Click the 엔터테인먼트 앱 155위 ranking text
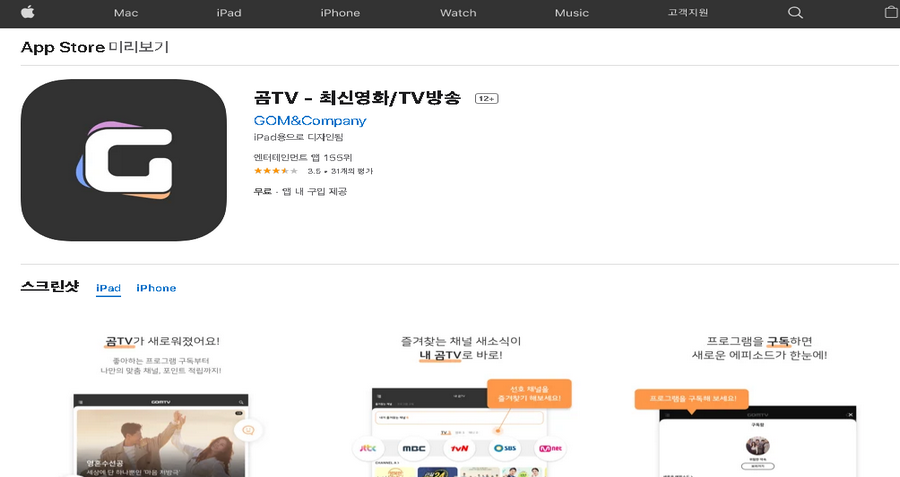The height and width of the screenshot is (477, 900). (303, 157)
